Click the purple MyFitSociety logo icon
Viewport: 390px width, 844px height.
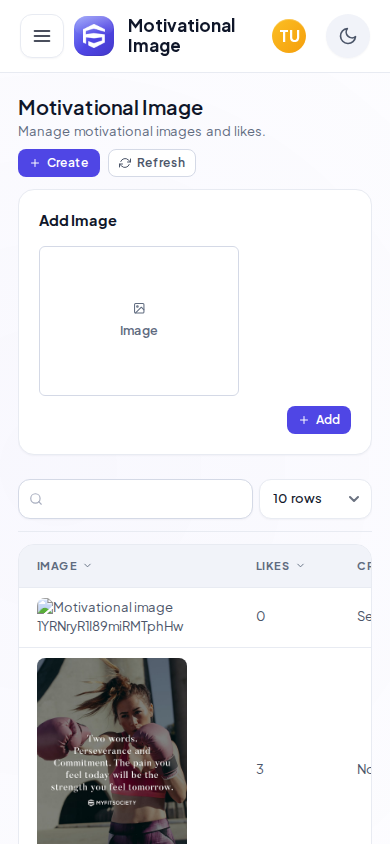click(x=94, y=36)
